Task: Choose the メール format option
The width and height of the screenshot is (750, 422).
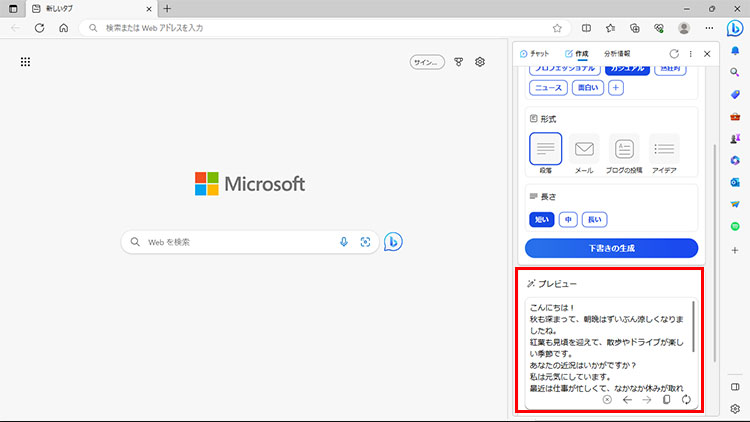Action: [584, 154]
